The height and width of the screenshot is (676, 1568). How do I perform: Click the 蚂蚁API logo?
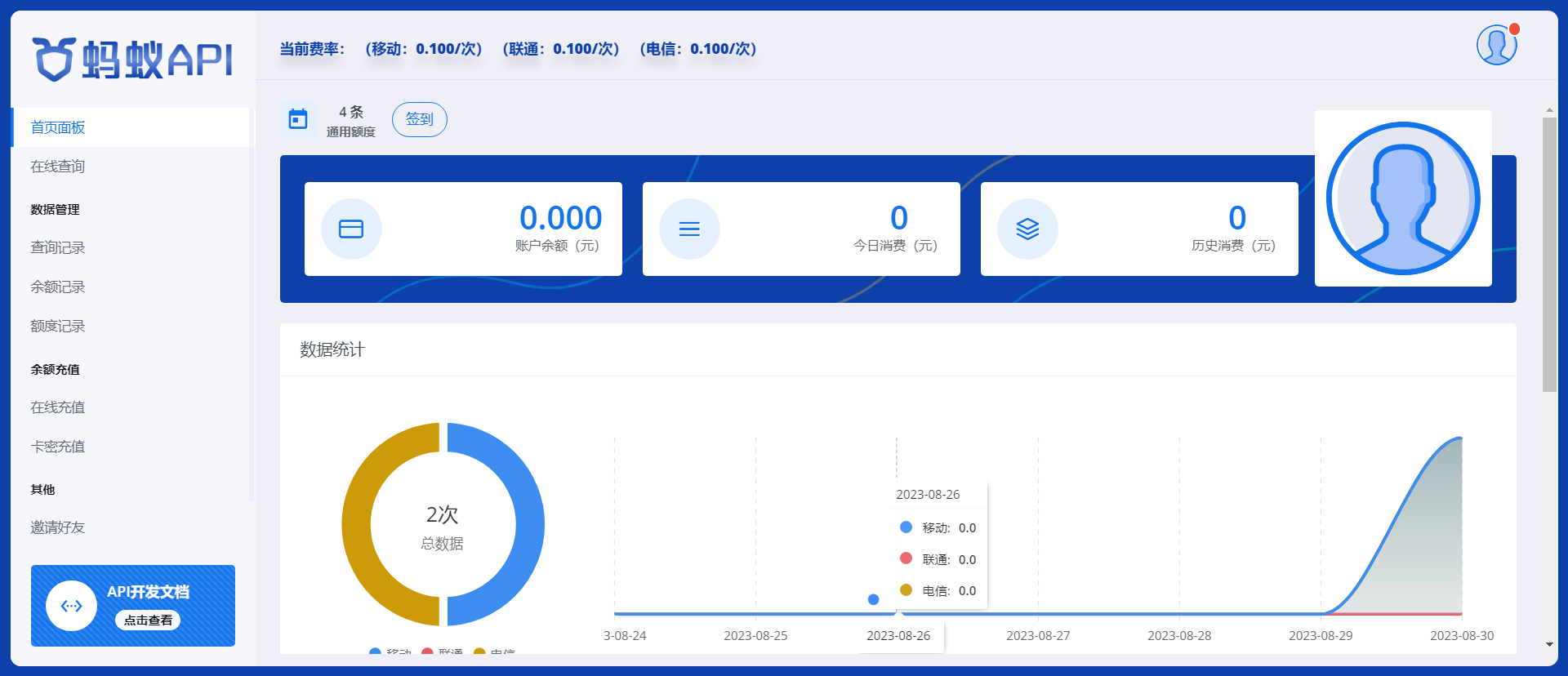132,60
